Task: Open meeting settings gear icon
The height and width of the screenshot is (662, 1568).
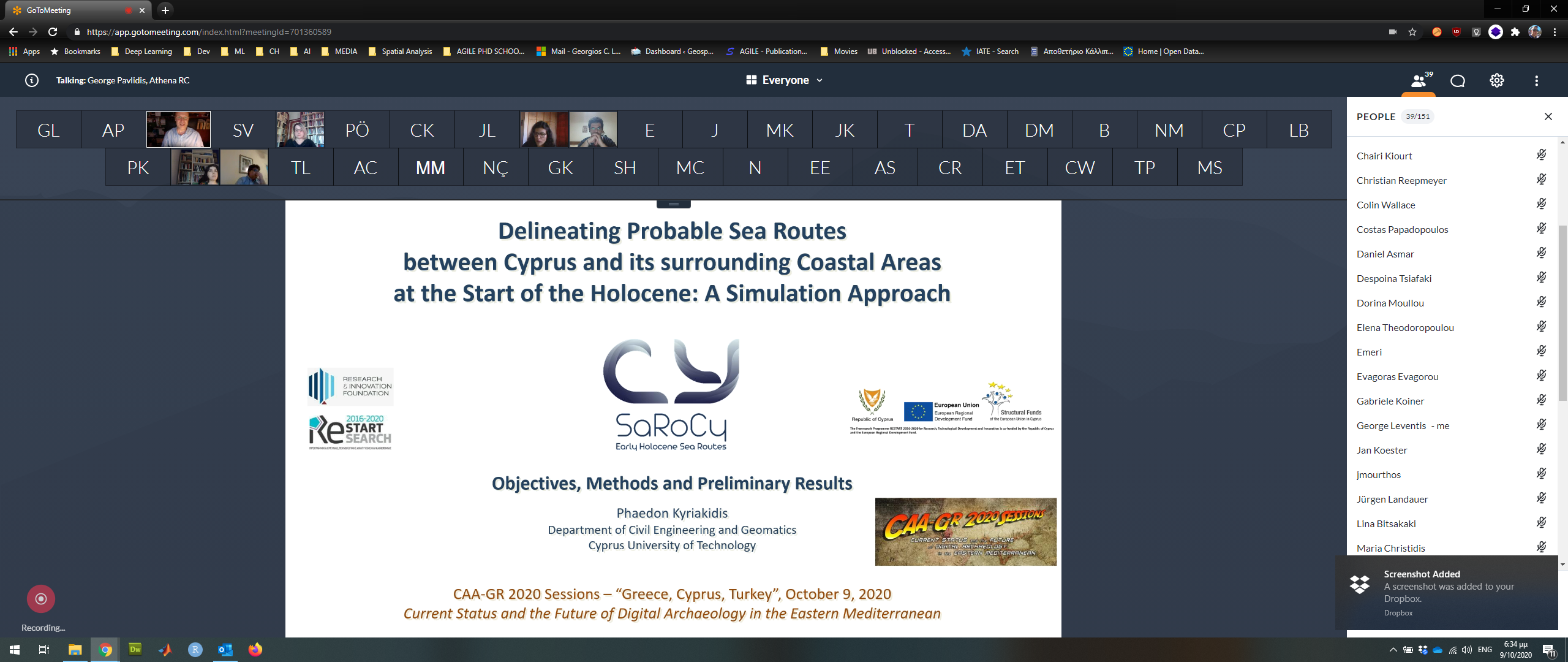Action: pyautogui.click(x=1497, y=80)
